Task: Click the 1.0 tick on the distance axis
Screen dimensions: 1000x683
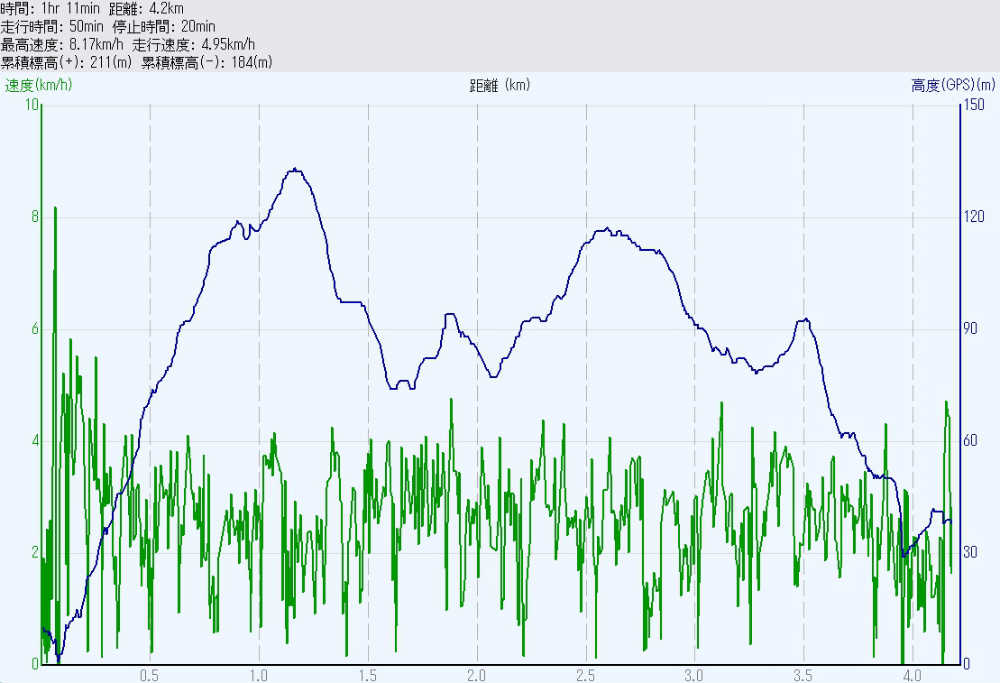Action: (259, 674)
